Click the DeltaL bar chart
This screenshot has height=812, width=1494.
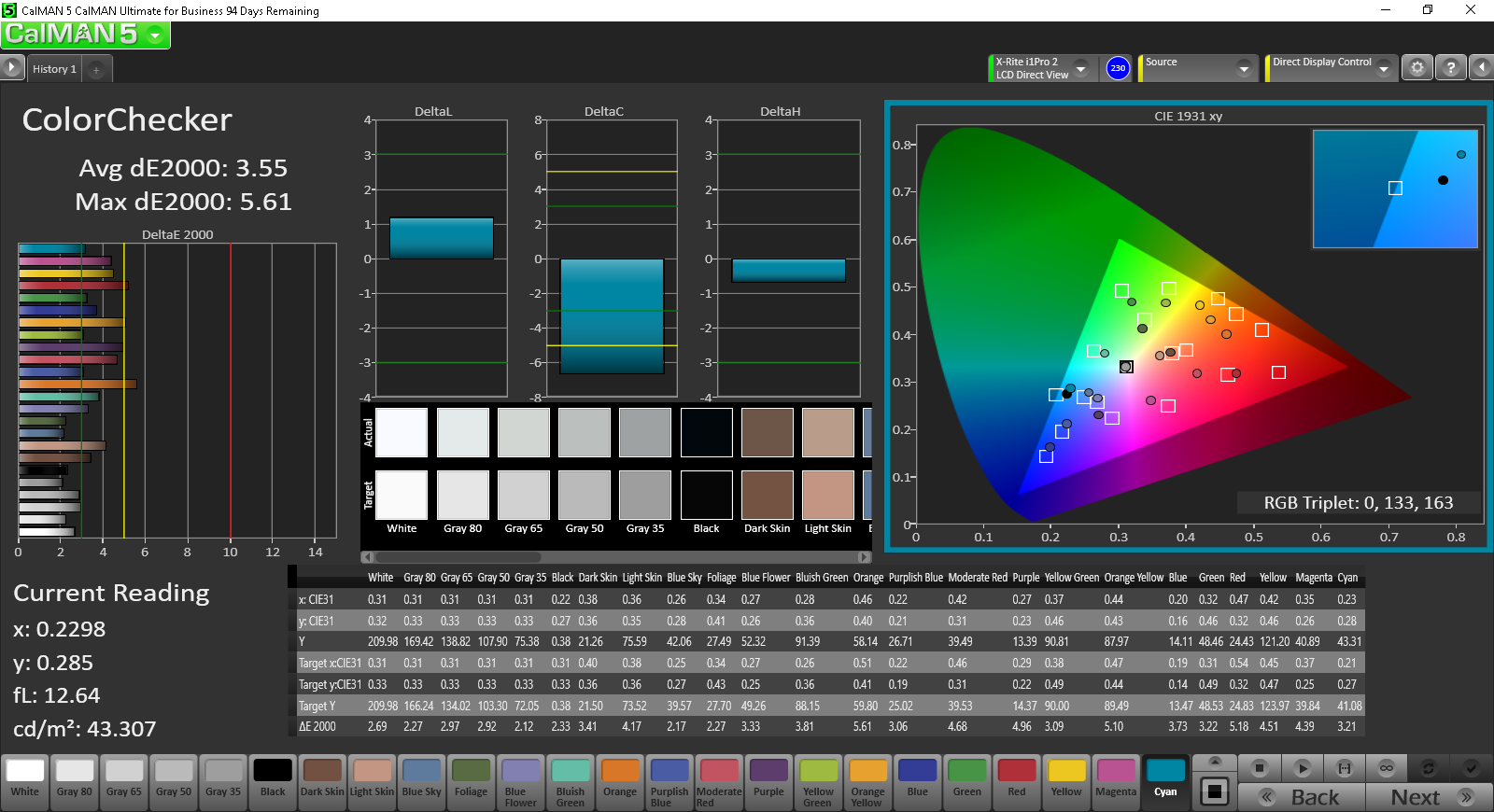click(x=441, y=259)
